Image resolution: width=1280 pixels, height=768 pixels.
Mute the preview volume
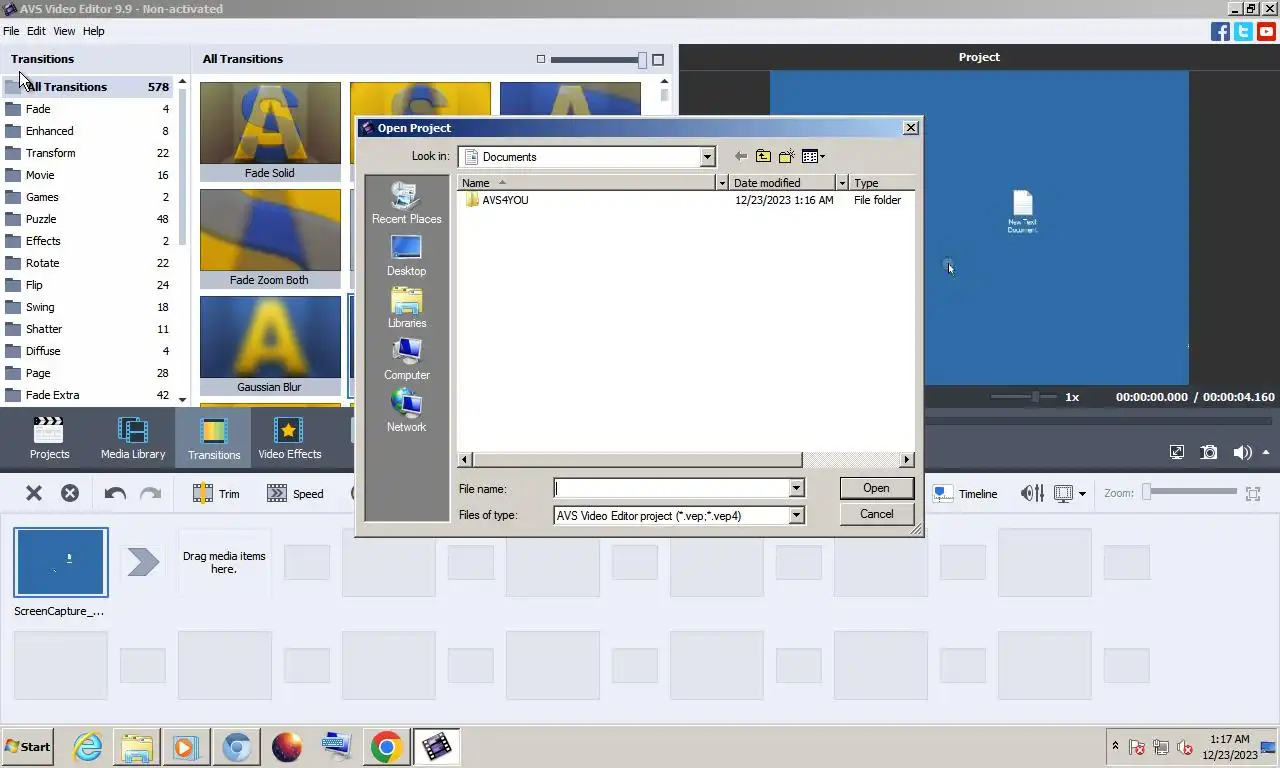1242,452
